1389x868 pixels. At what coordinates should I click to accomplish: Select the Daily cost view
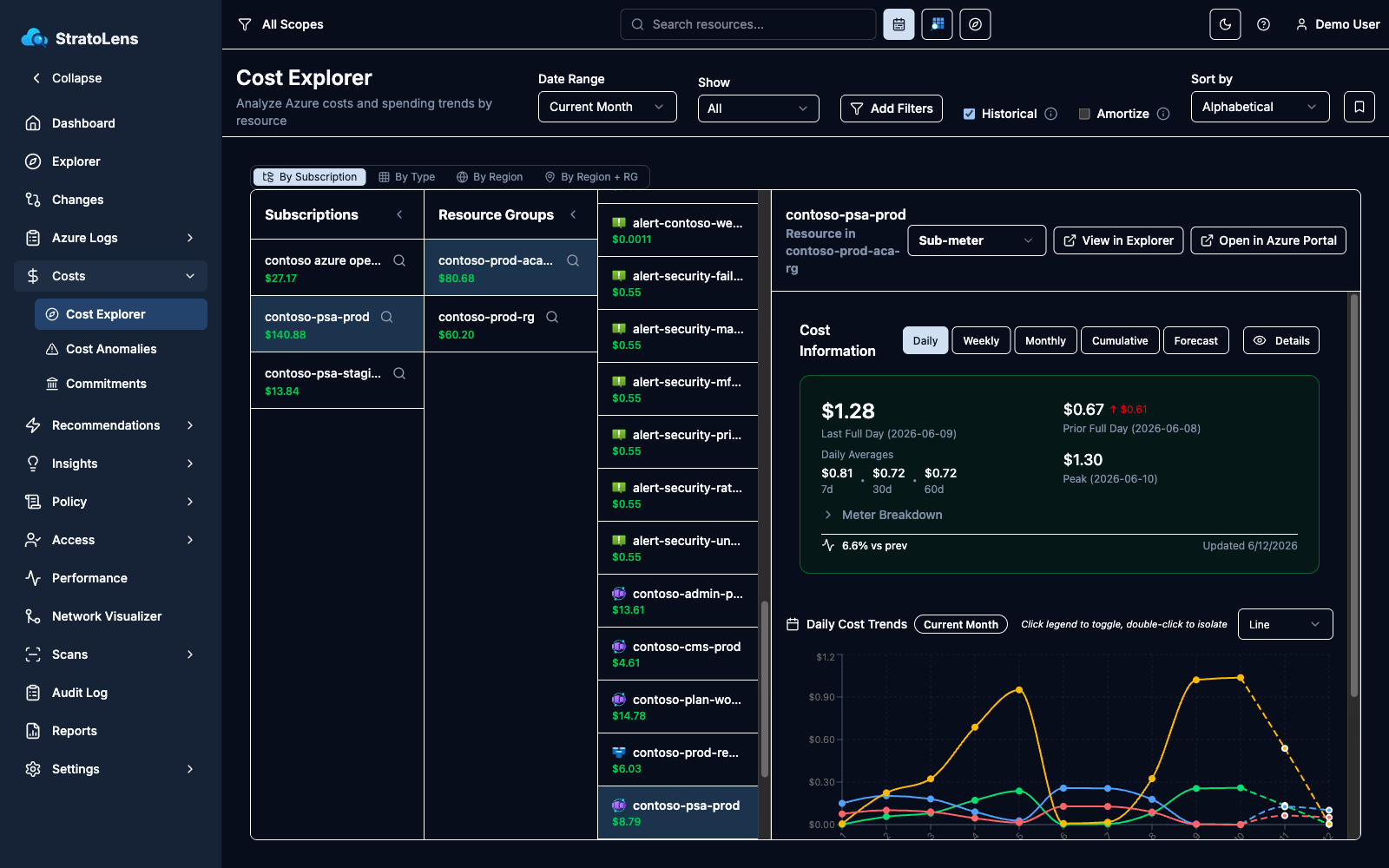point(925,340)
